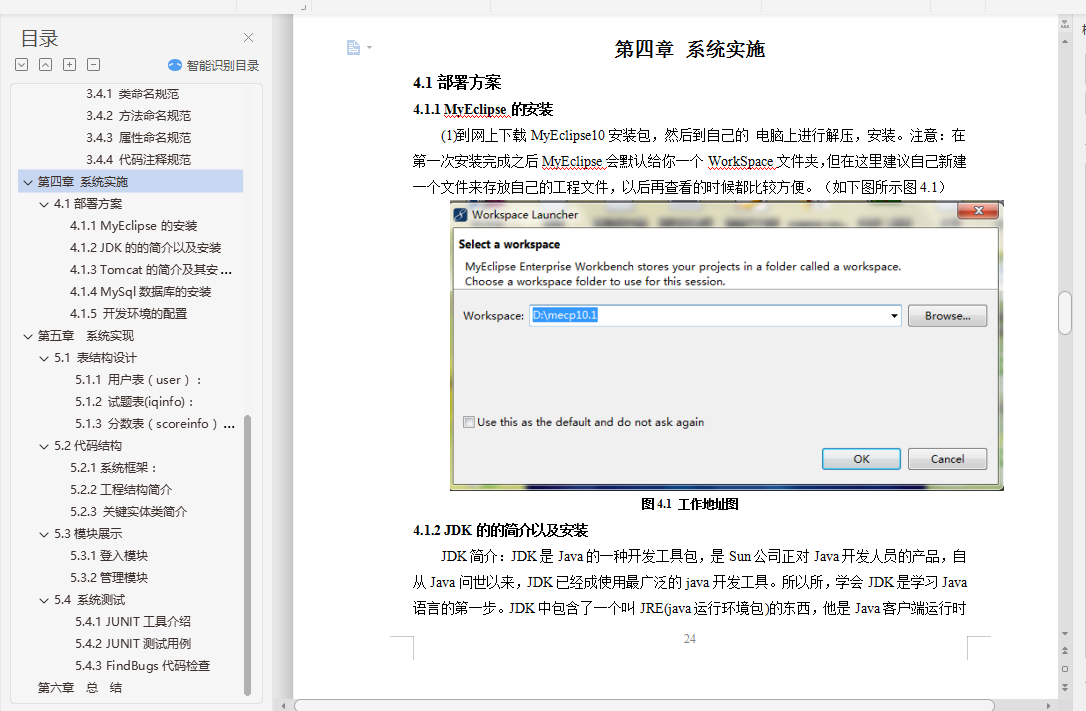Viewport: 1086px width, 711px height.
Task: Jump to 4.1.2 JDK 的的简介以及安装 entry
Action: (x=145, y=248)
